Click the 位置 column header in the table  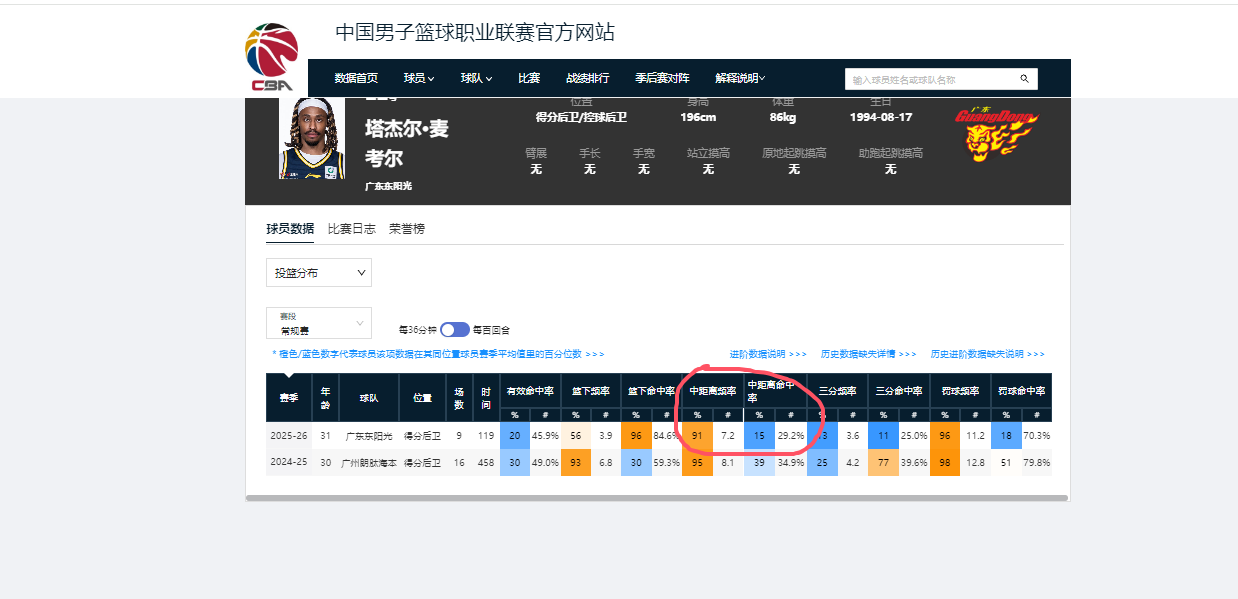point(422,398)
